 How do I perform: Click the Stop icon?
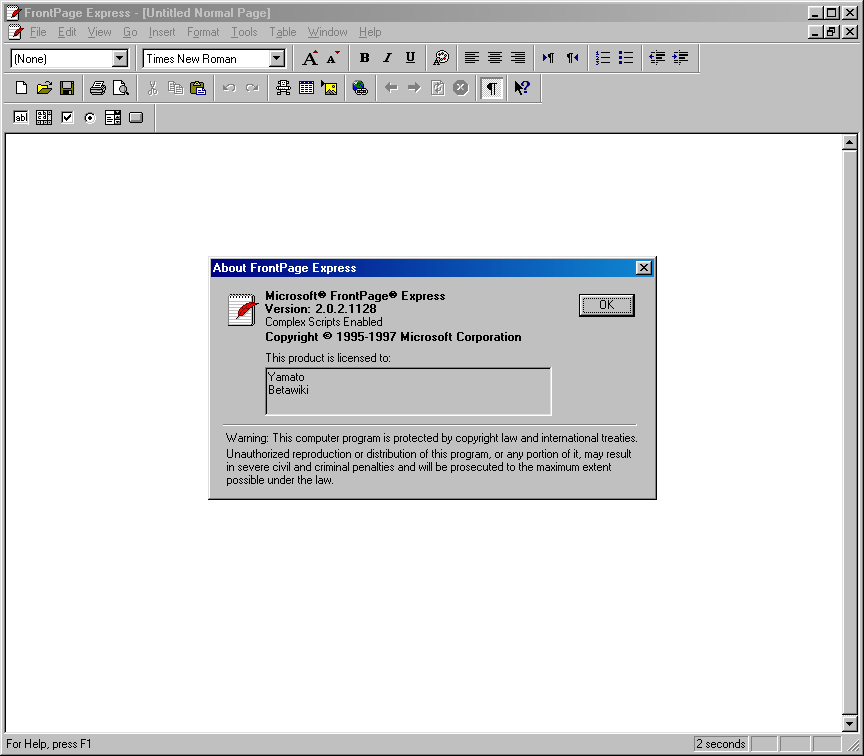tap(461, 88)
